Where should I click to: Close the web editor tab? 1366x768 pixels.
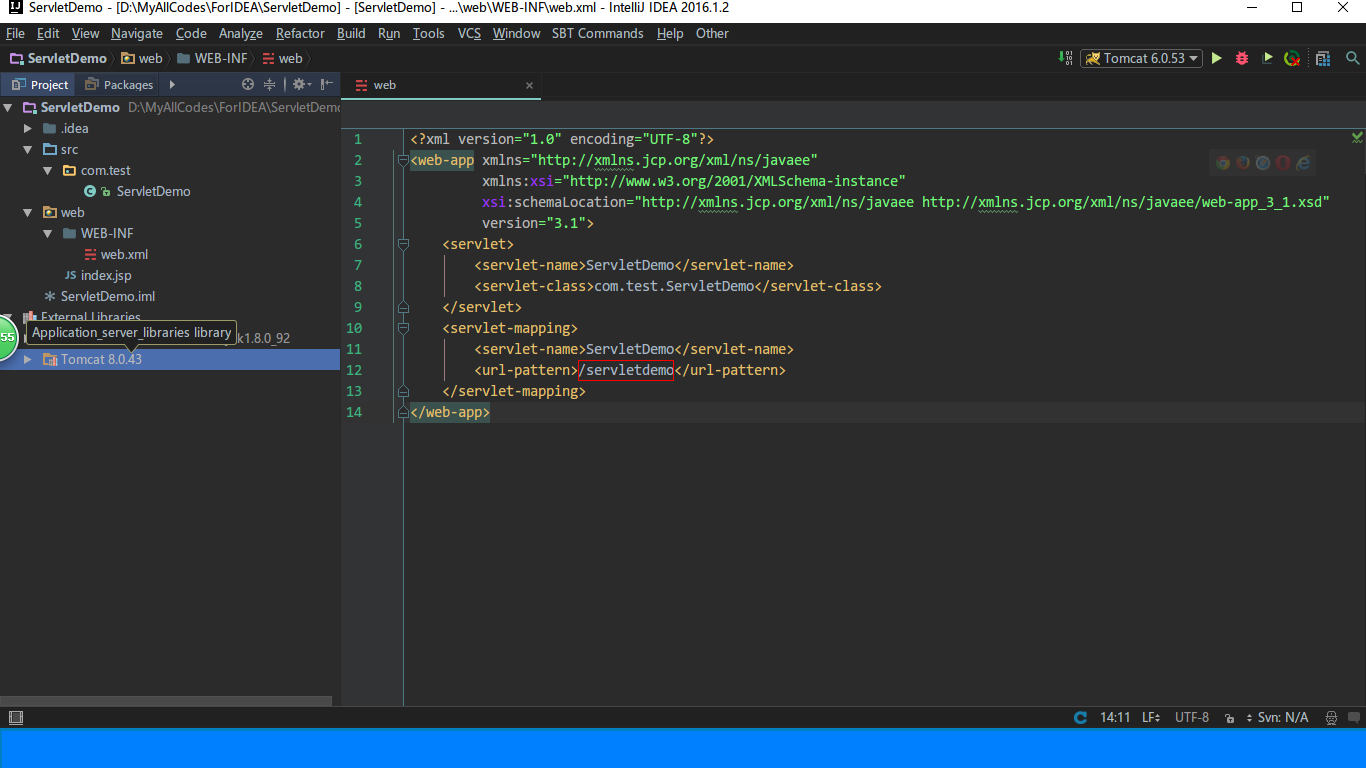pos(529,85)
